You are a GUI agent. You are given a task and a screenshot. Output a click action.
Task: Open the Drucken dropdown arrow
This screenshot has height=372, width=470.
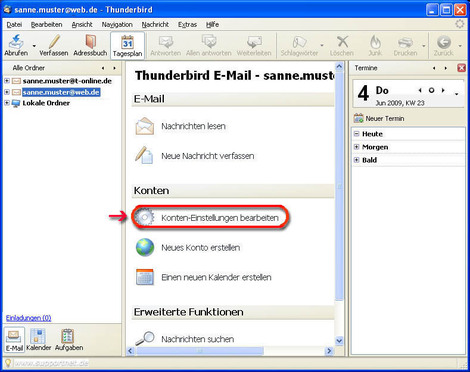(423, 45)
